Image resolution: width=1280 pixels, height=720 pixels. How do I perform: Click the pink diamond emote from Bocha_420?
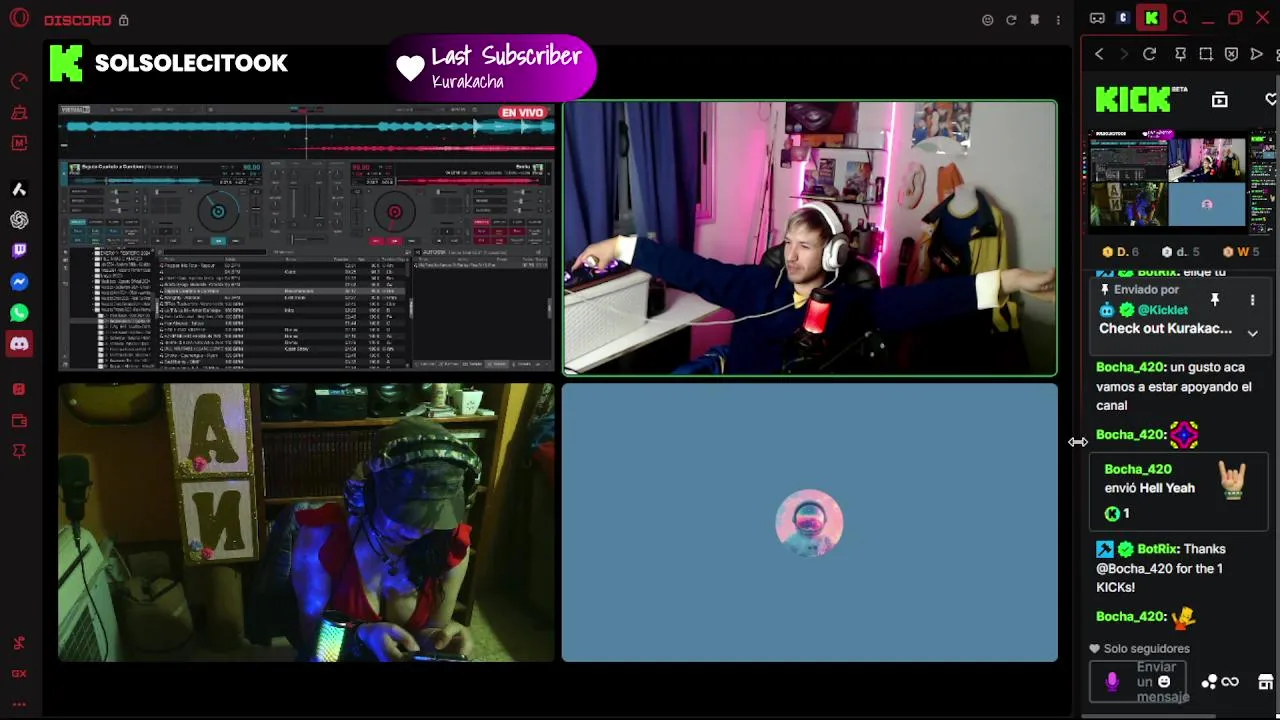1184,434
